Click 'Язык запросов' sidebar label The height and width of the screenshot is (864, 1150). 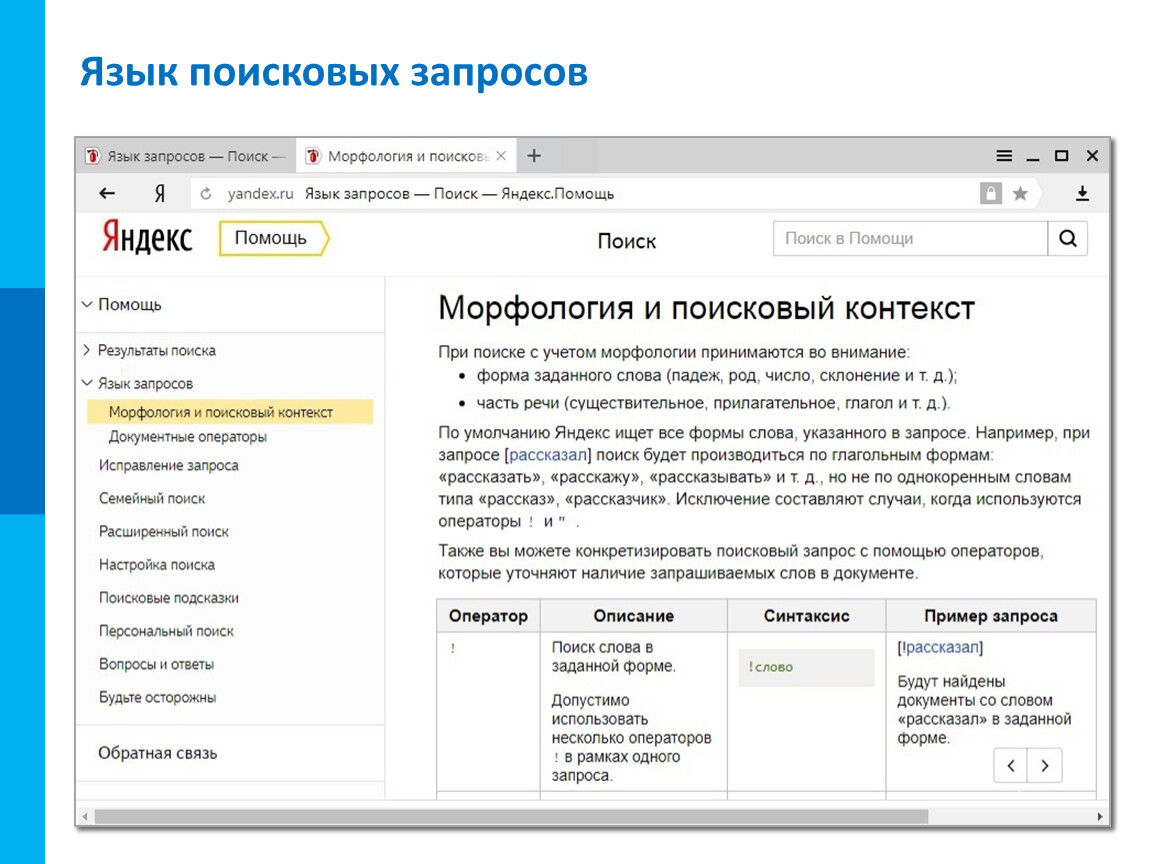click(x=146, y=384)
